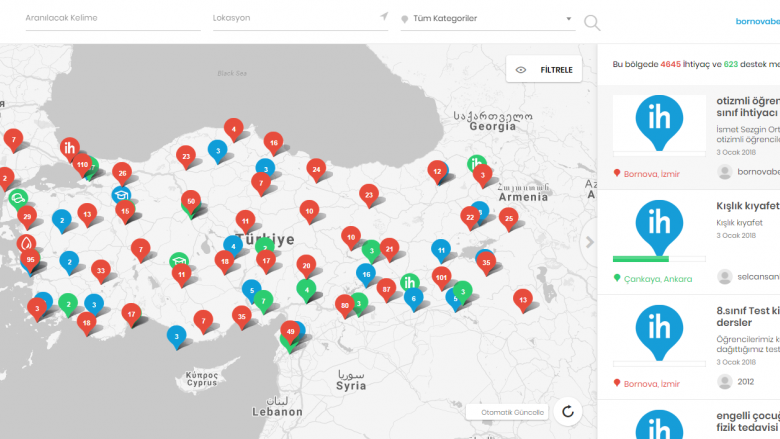The height and width of the screenshot is (439, 780).
Task: Click the red water drop map marker
Action: coord(26,242)
